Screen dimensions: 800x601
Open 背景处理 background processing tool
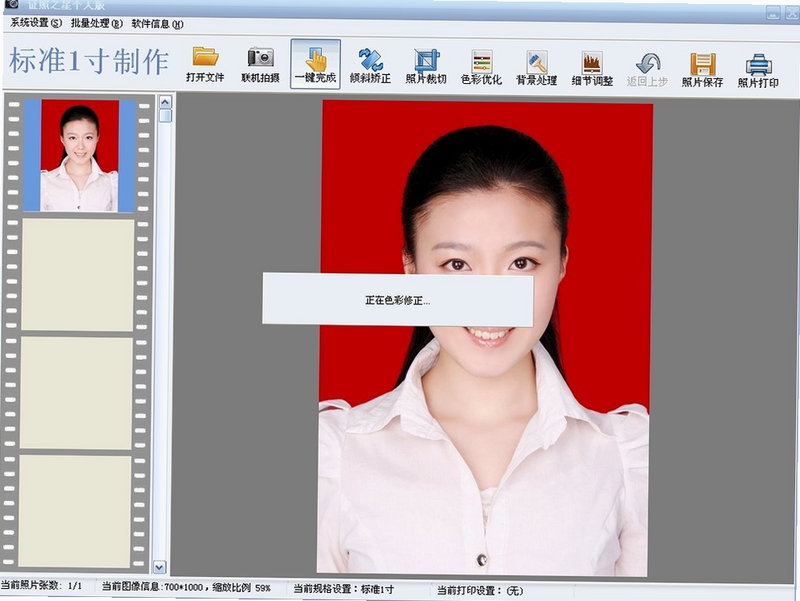536,67
